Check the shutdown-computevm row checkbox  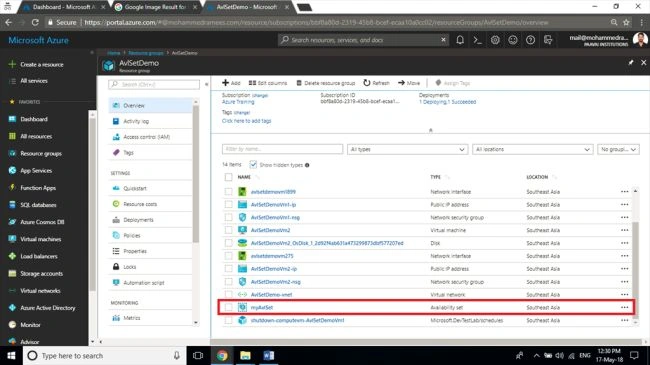tap(228, 320)
